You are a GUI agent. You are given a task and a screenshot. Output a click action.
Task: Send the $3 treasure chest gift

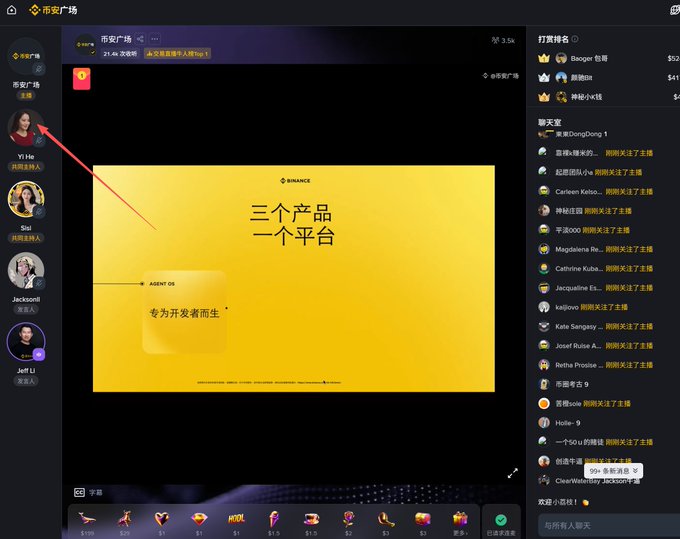pos(423,523)
